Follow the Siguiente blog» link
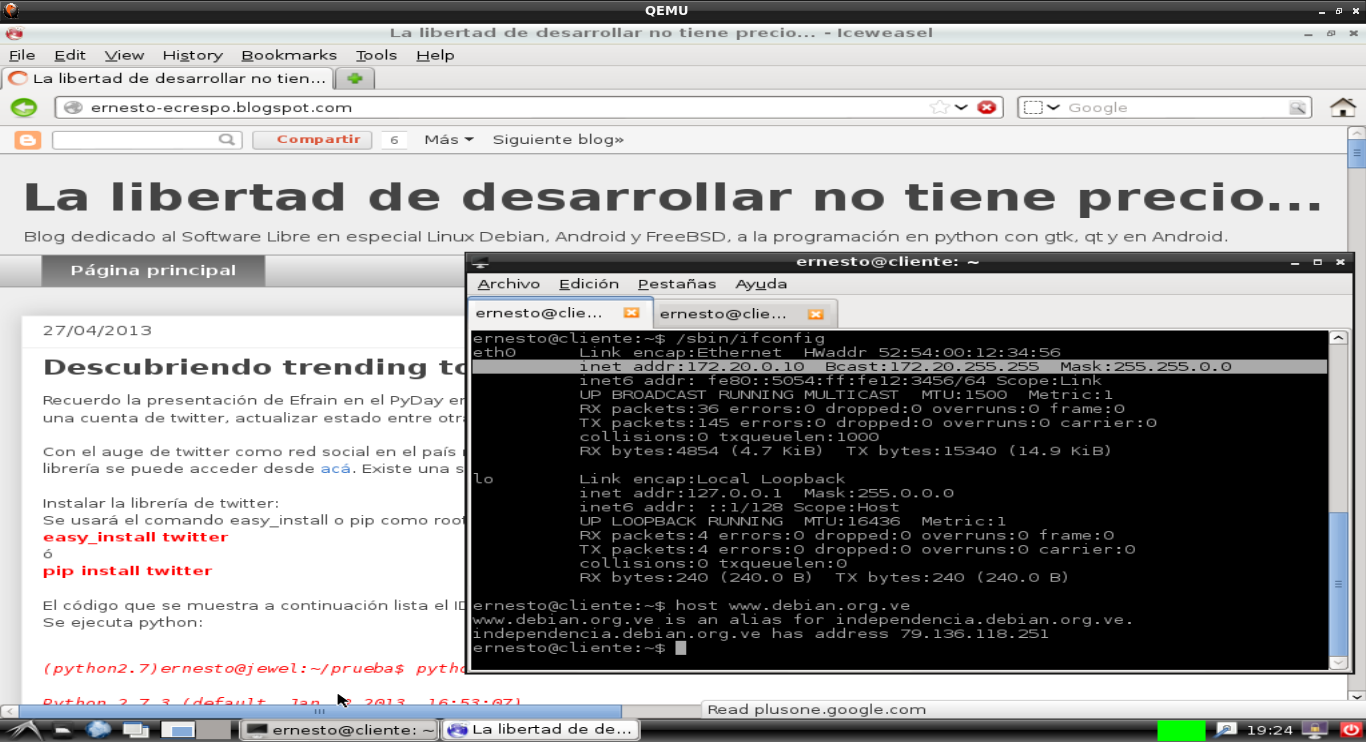 (x=558, y=140)
